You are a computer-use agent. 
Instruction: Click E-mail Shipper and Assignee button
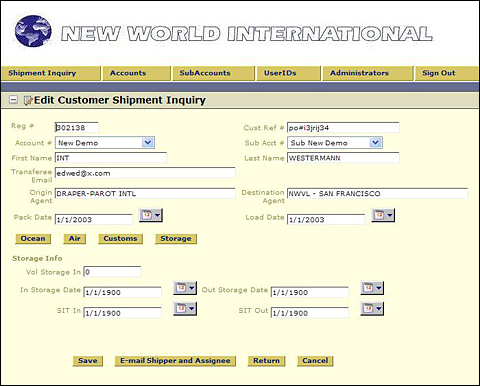(175, 361)
